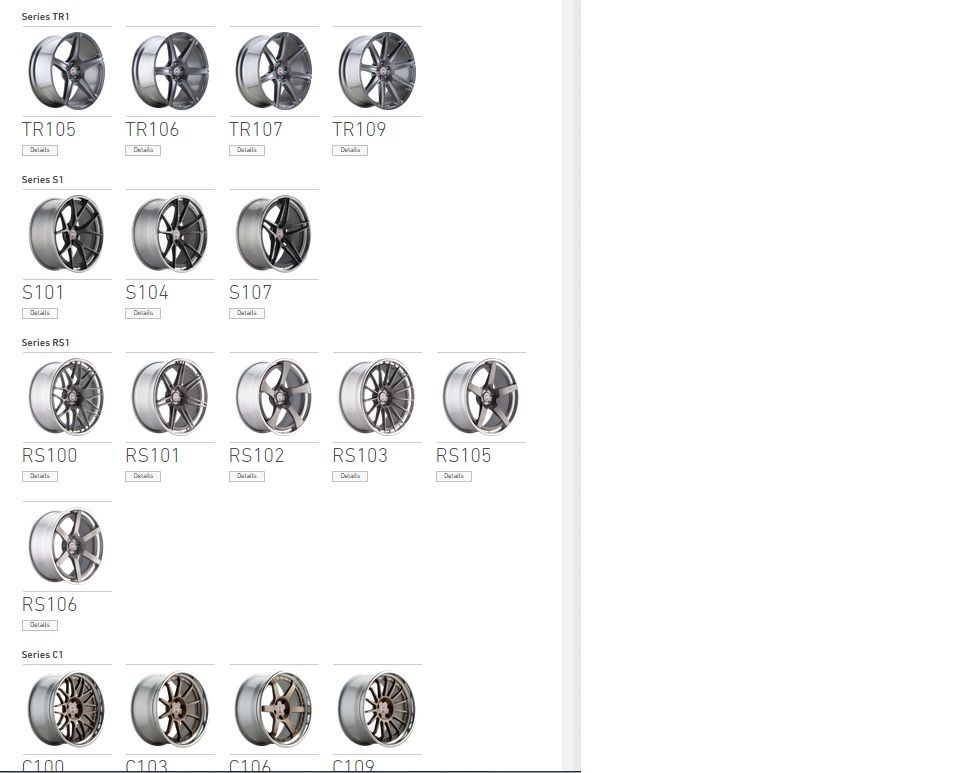The image size is (960, 773).
Task: Click Details under TR105
Action: 40,150
